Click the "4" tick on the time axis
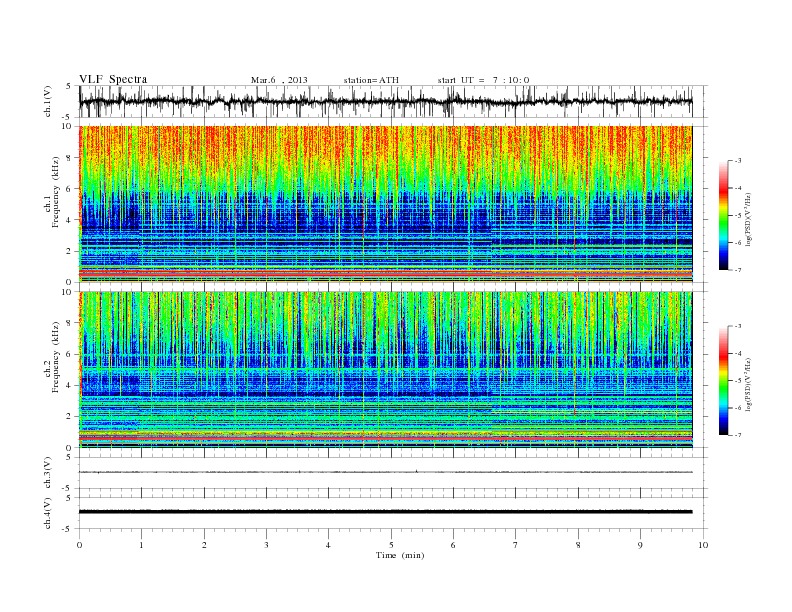Screen dimensions: 792x612 pos(328,545)
